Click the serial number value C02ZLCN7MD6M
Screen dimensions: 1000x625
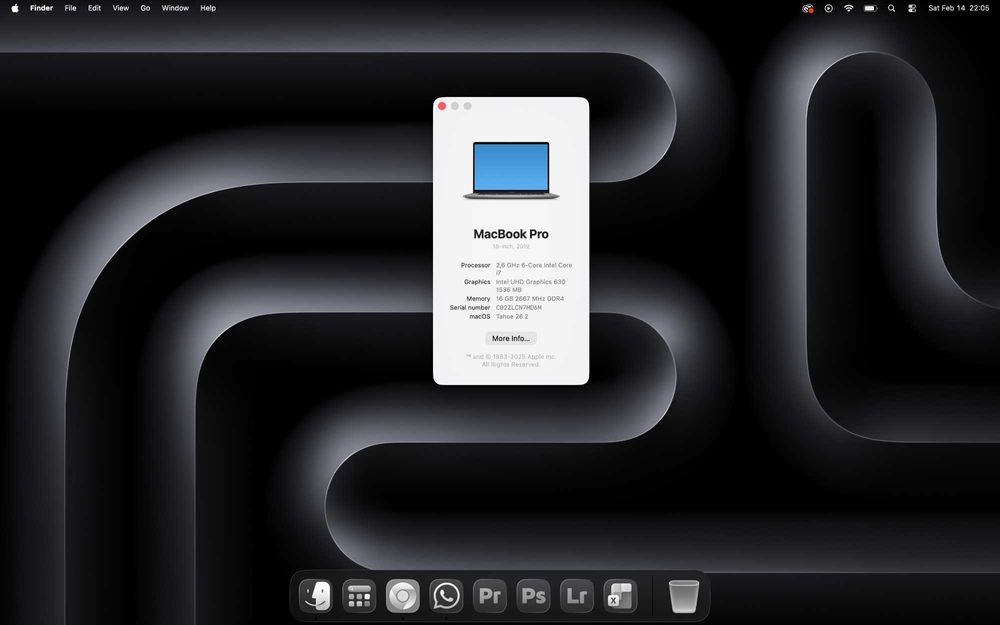pos(519,307)
